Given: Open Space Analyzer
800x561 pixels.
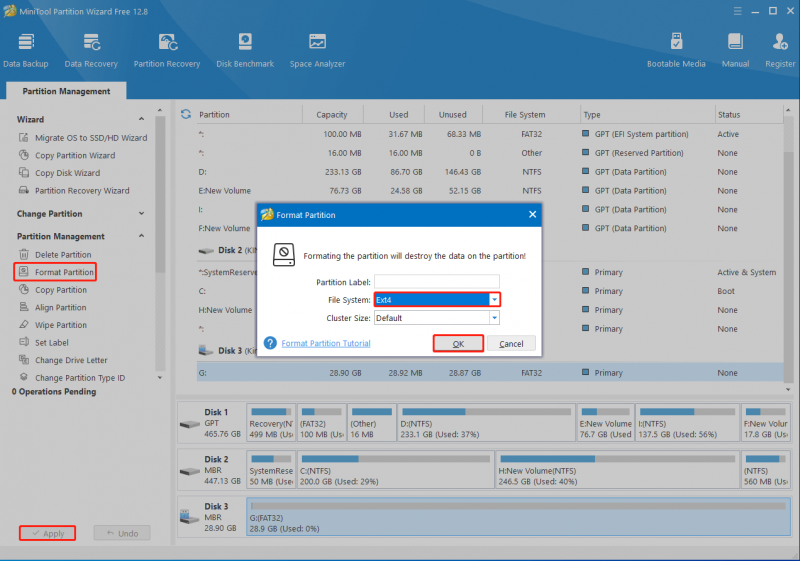Looking at the screenshot, I should (317, 50).
